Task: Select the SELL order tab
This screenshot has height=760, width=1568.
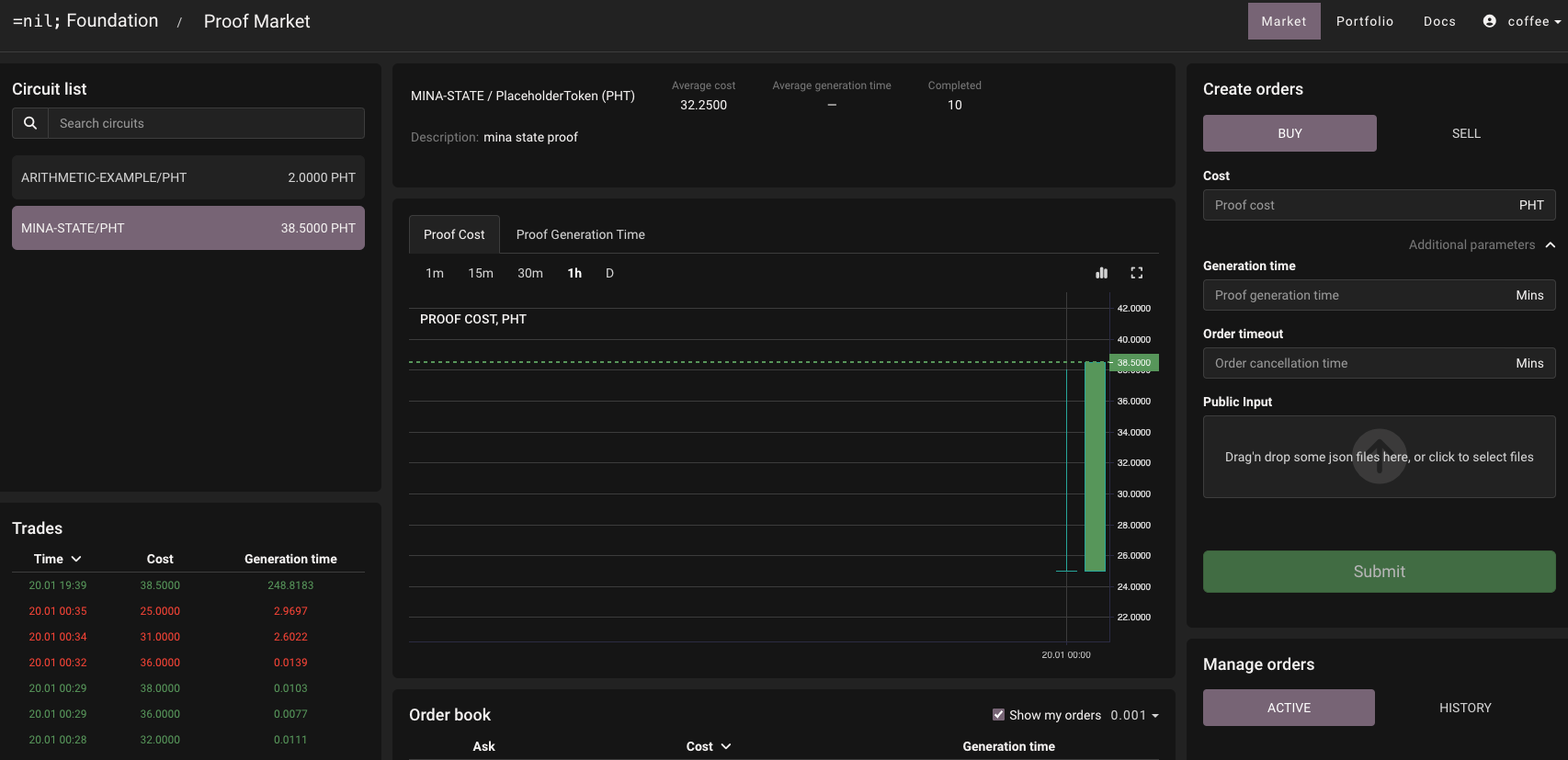Action: point(1466,133)
